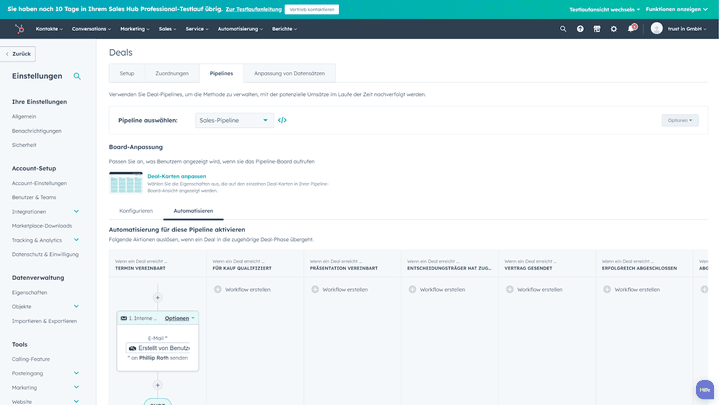Click the plus icon below the email action
720x405 pixels.
point(158,385)
